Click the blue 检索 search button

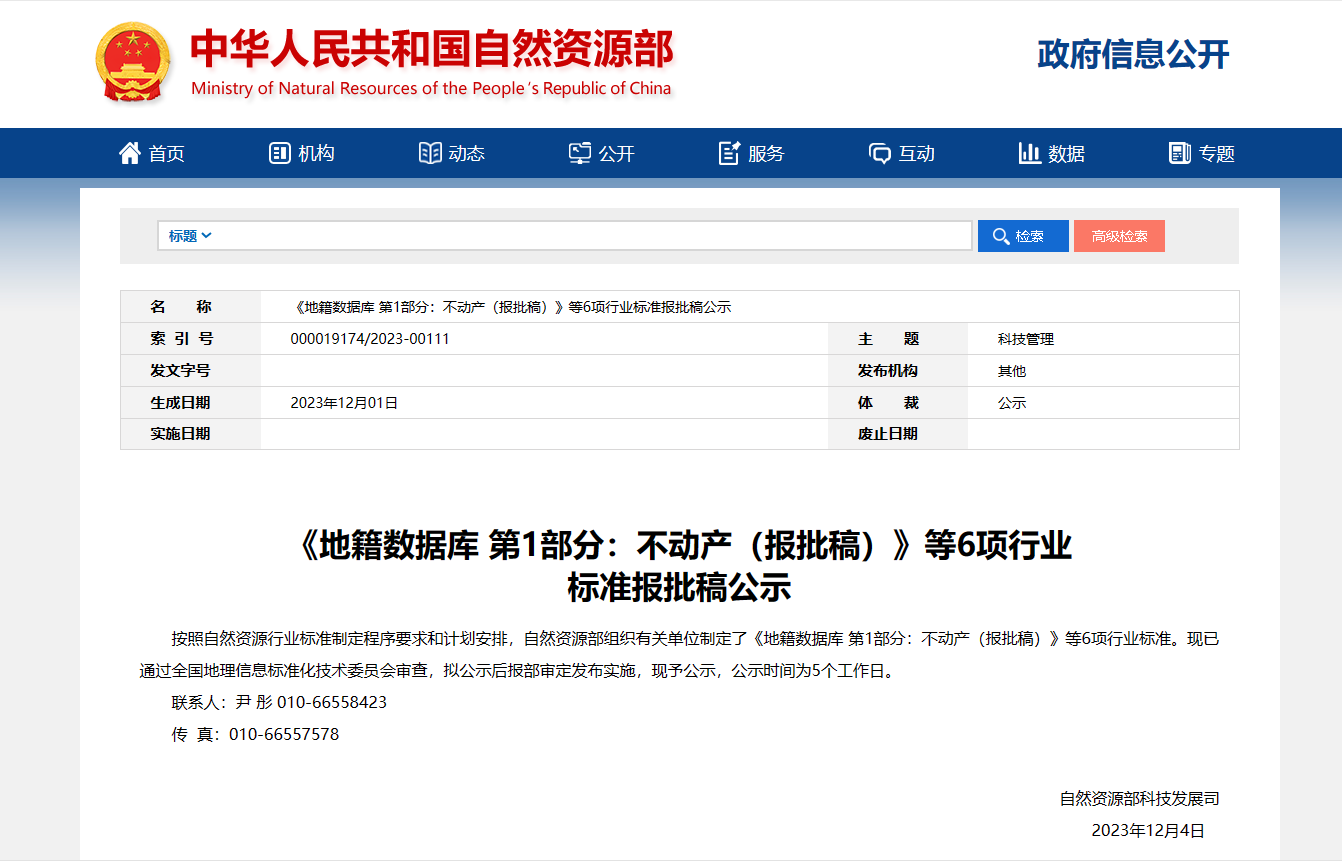tap(1023, 235)
